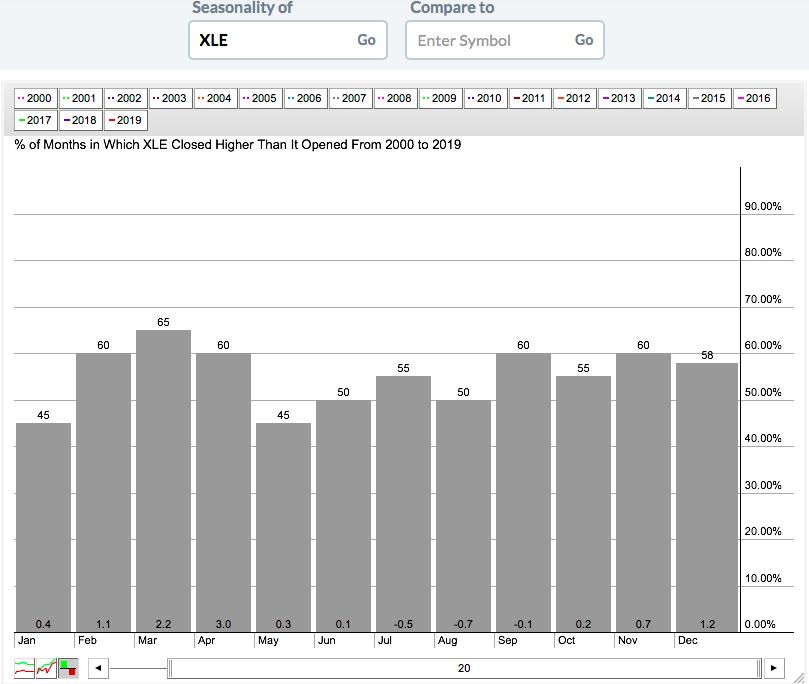Click the year range slider bar showing 20
Image resolution: width=809 pixels, height=684 pixels.
(x=464, y=669)
